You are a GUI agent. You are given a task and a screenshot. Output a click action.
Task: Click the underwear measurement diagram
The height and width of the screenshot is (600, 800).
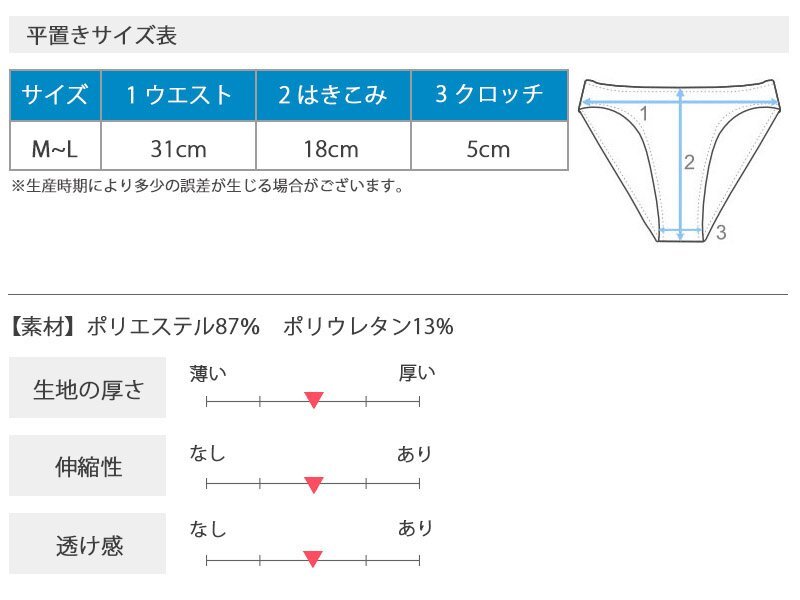tap(681, 160)
